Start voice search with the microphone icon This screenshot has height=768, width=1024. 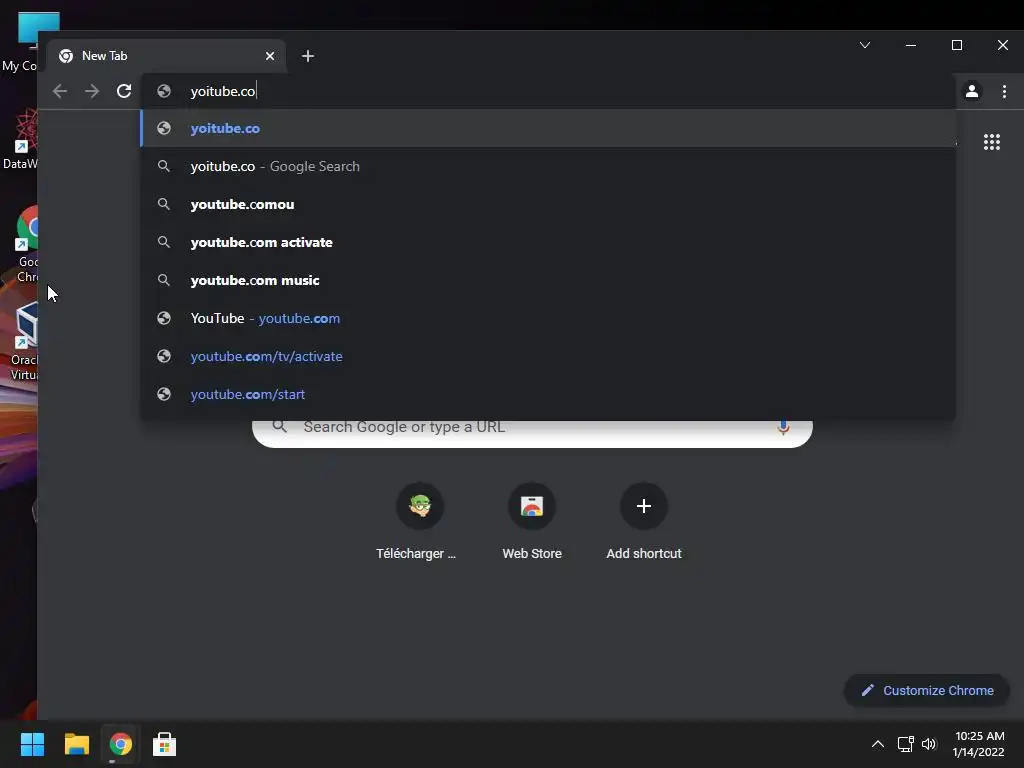[x=783, y=428]
